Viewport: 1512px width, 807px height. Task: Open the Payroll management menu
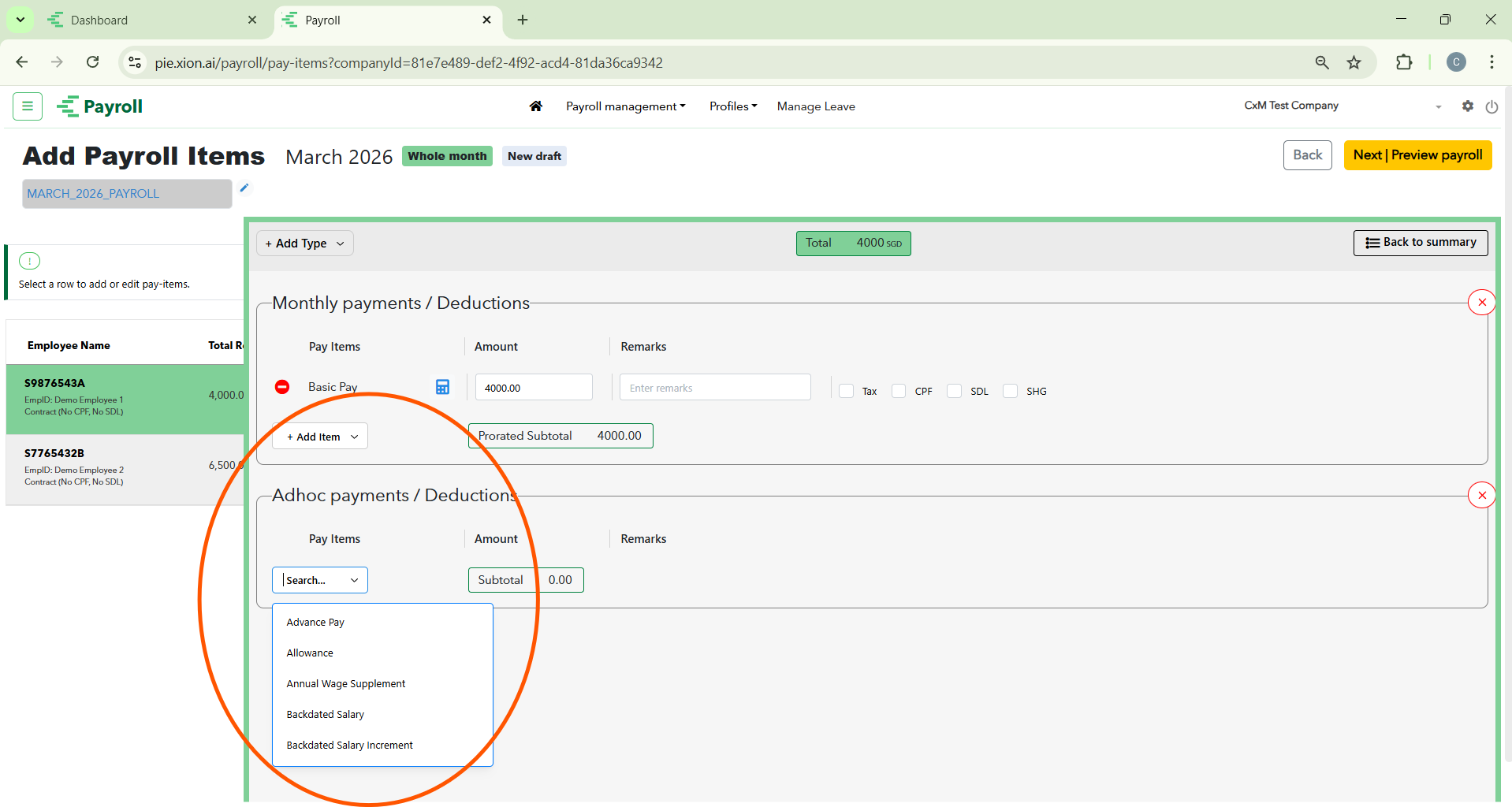click(625, 106)
